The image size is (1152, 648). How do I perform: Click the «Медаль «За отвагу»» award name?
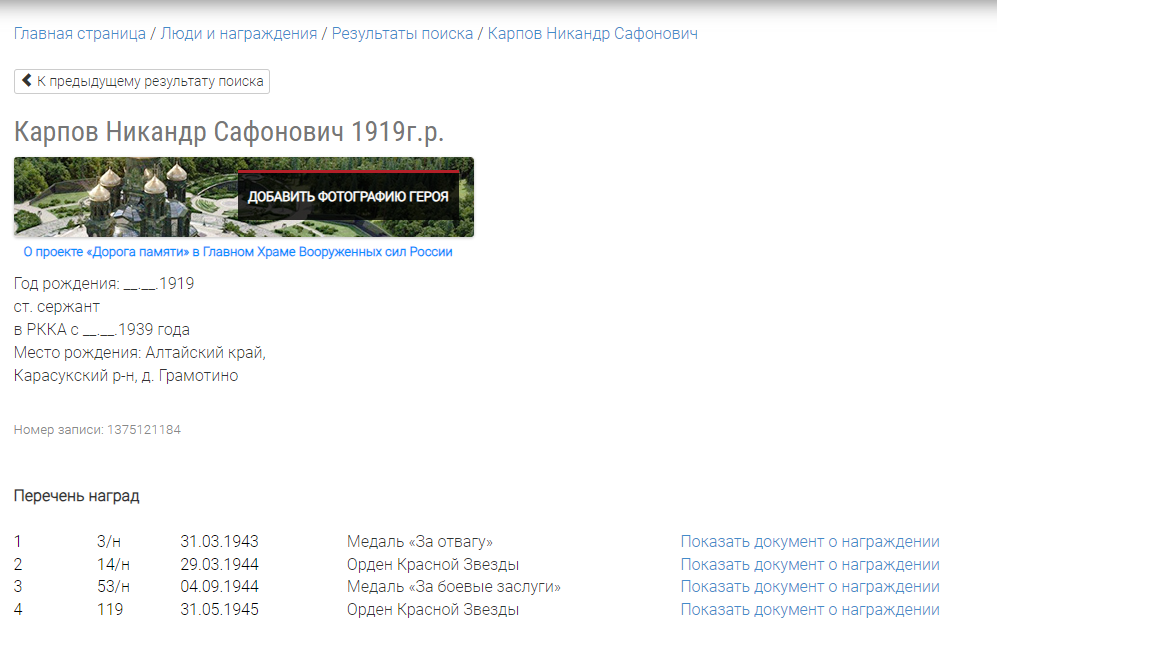420,542
